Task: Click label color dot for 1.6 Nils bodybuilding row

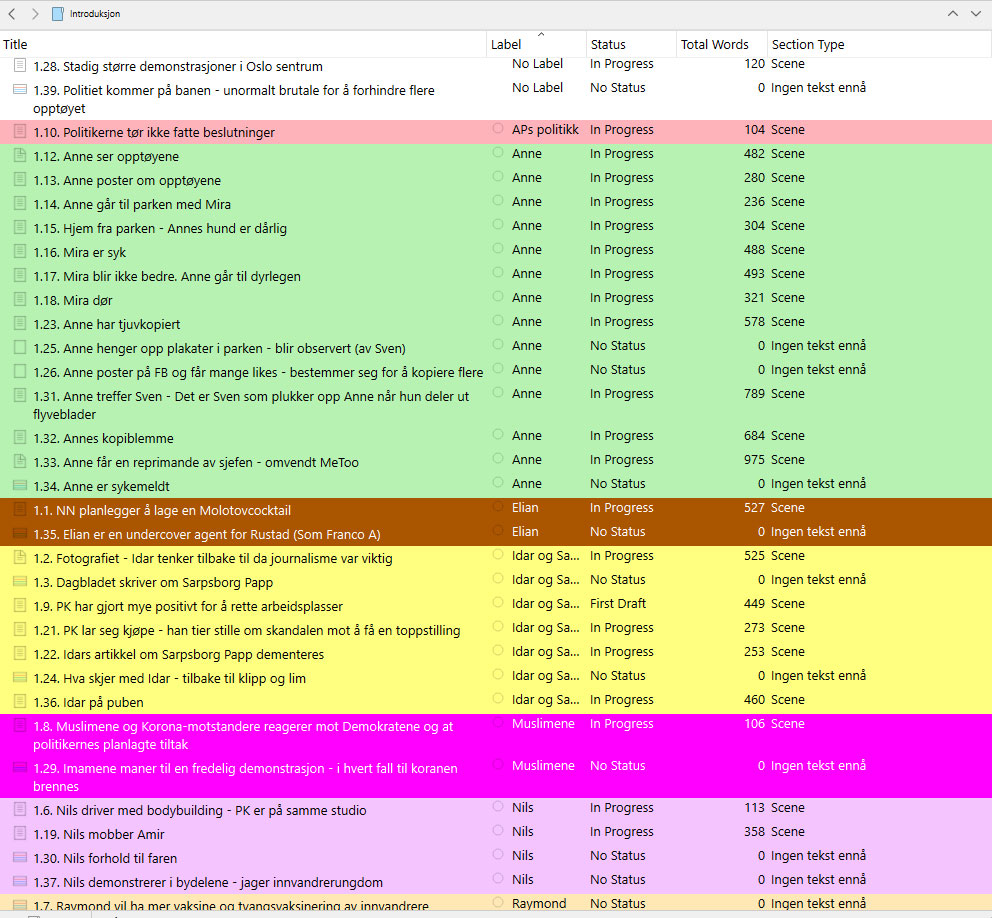Action: [499, 807]
